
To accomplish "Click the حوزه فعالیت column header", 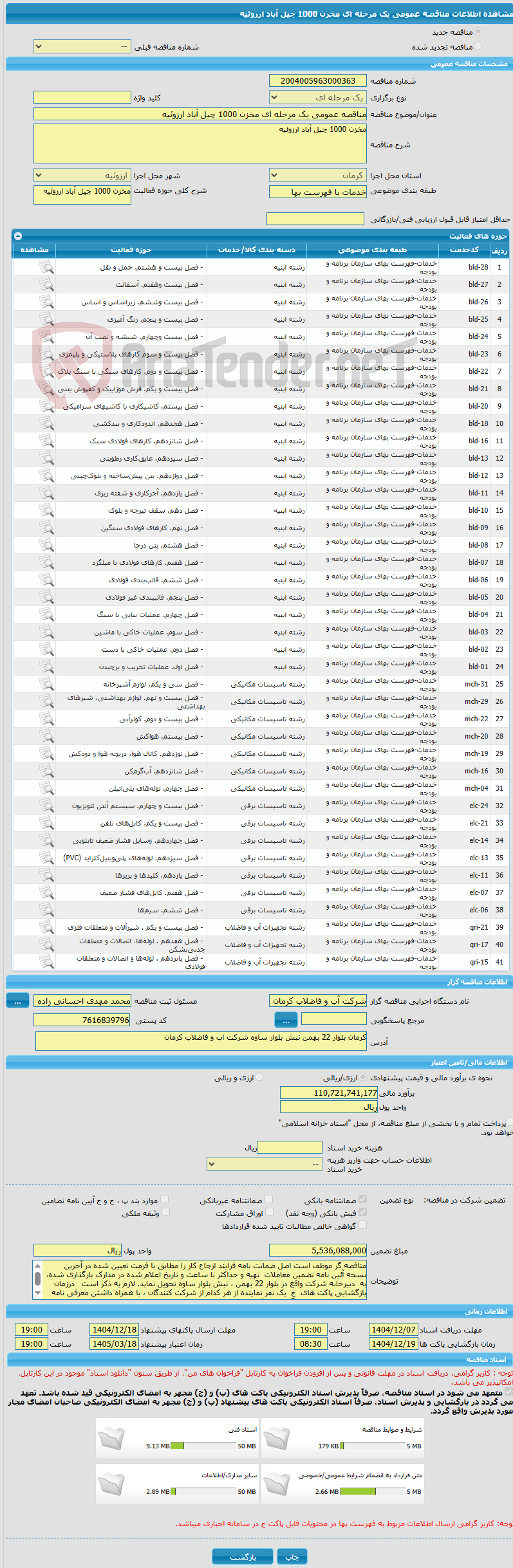I will [x=131, y=250].
